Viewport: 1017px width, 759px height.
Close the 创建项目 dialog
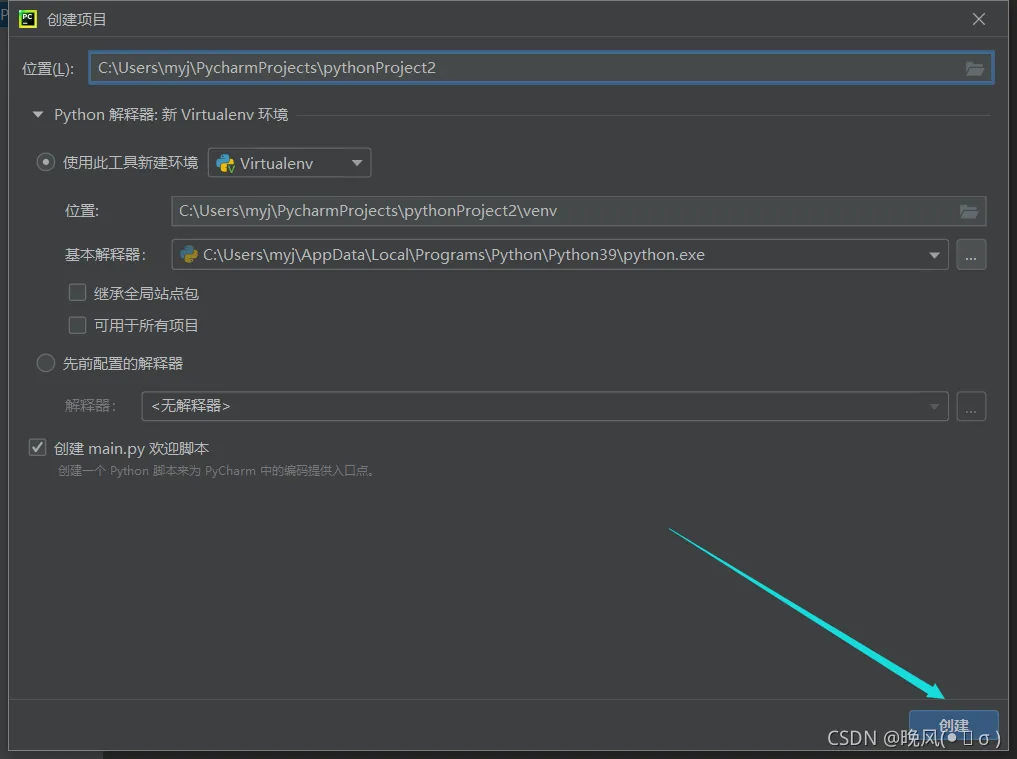(979, 19)
